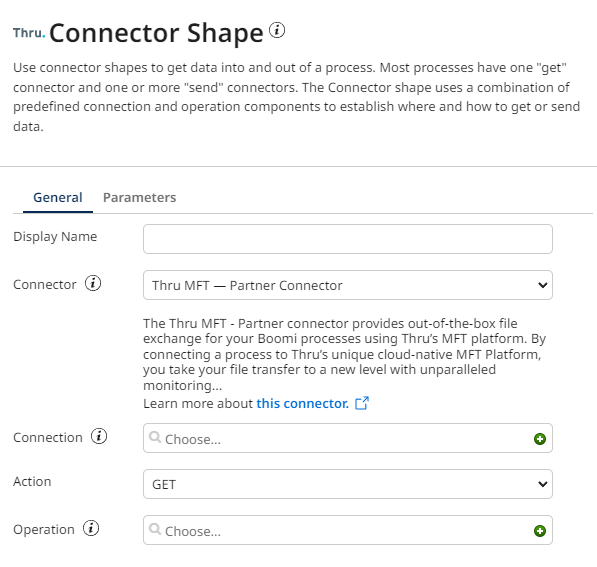Show info tooltip for Operation field
Image resolution: width=597 pixels, height=567 pixels.
coord(91,529)
